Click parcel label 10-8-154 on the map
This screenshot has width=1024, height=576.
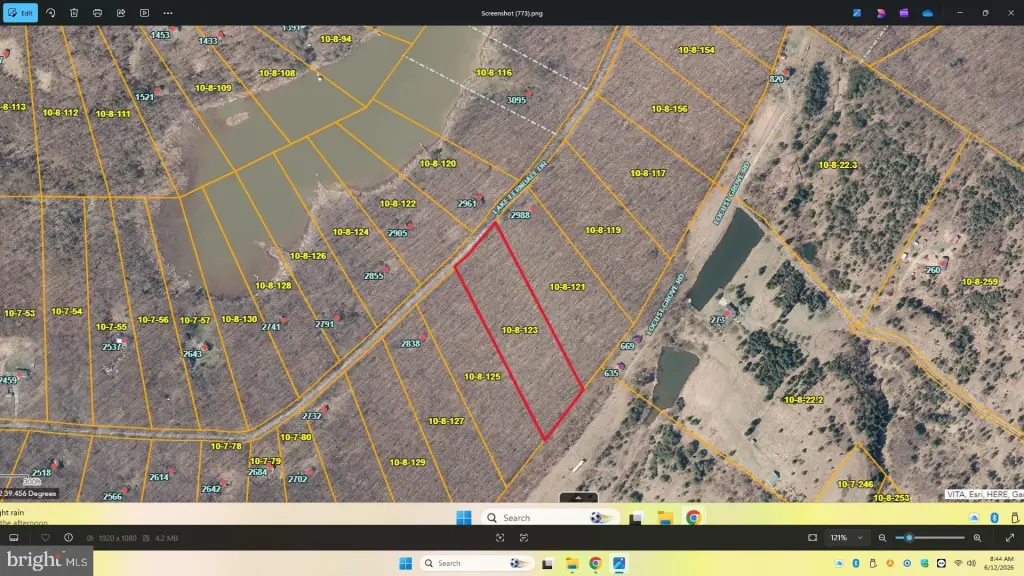point(696,50)
